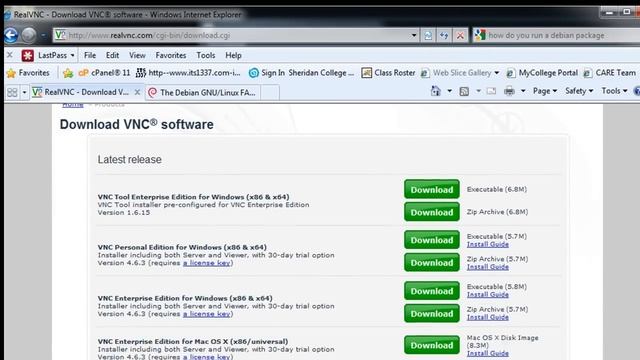
Task: Open the File menu
Action: click(90, 55)
